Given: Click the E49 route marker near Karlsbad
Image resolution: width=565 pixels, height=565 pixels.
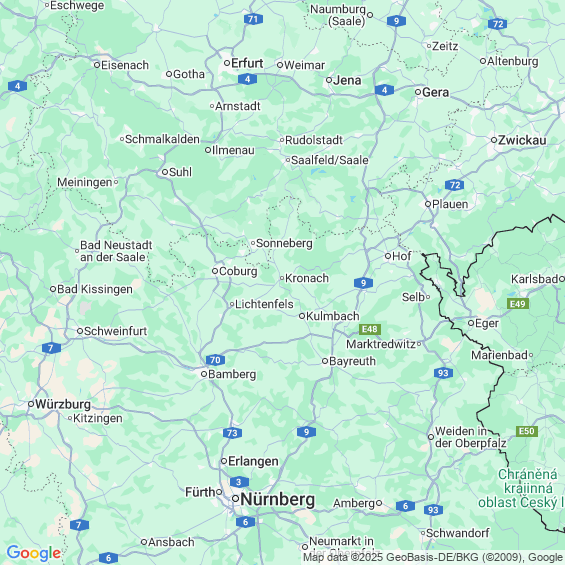Looking at the screenshot, I should [x=518, y=304].
